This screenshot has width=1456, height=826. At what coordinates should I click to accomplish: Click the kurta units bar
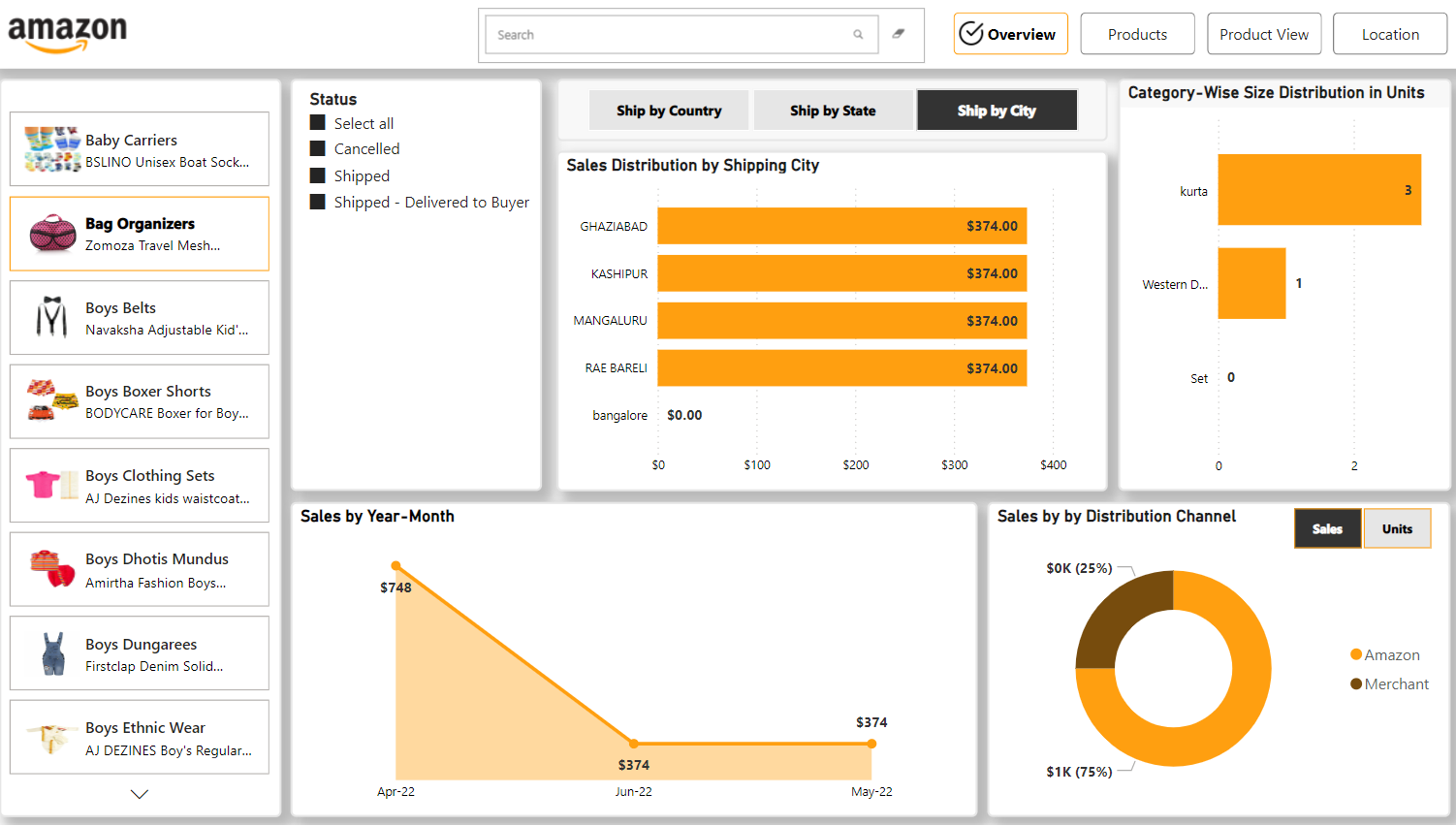1319,190
